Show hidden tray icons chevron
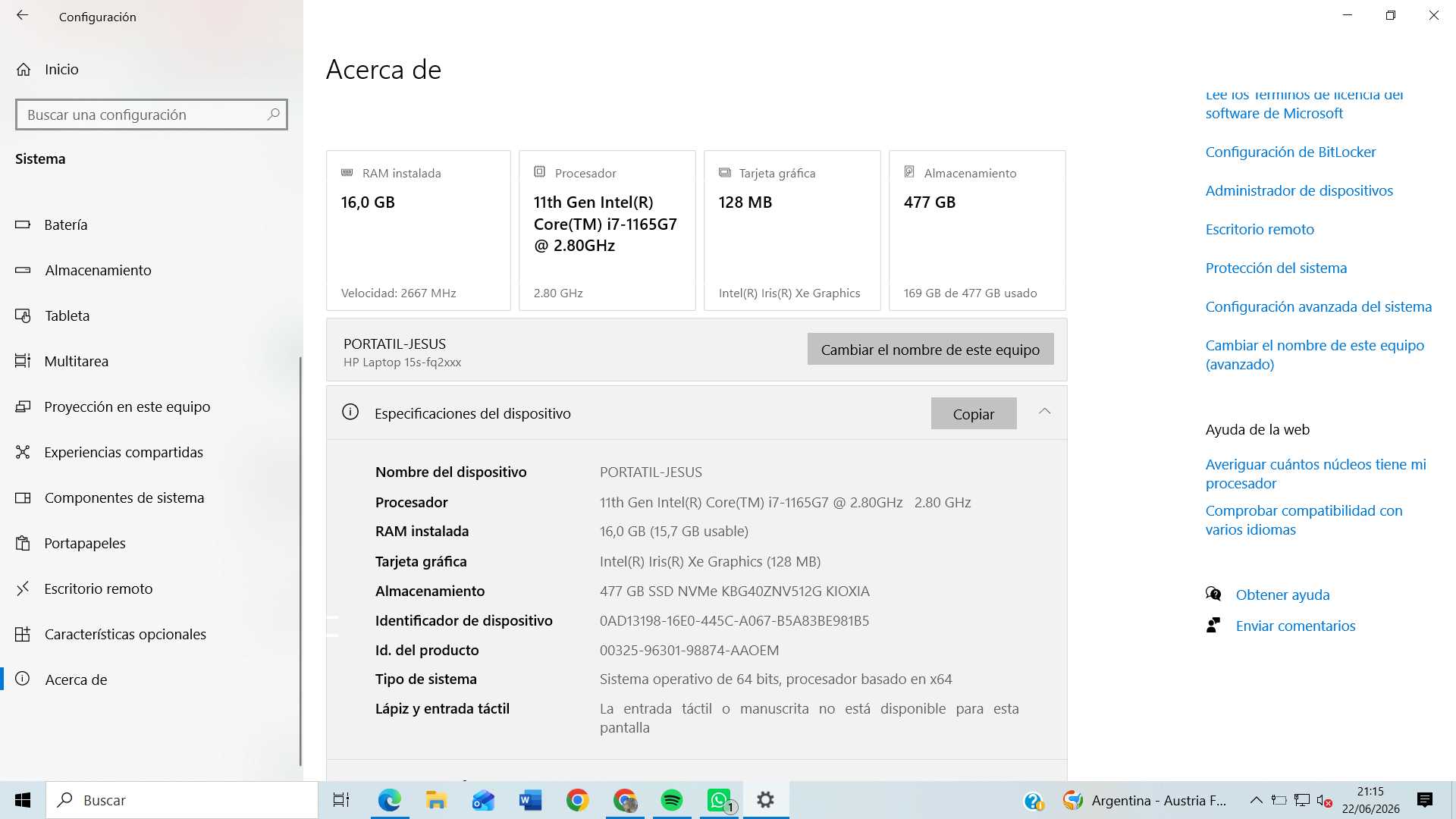 pos(1256,800)
